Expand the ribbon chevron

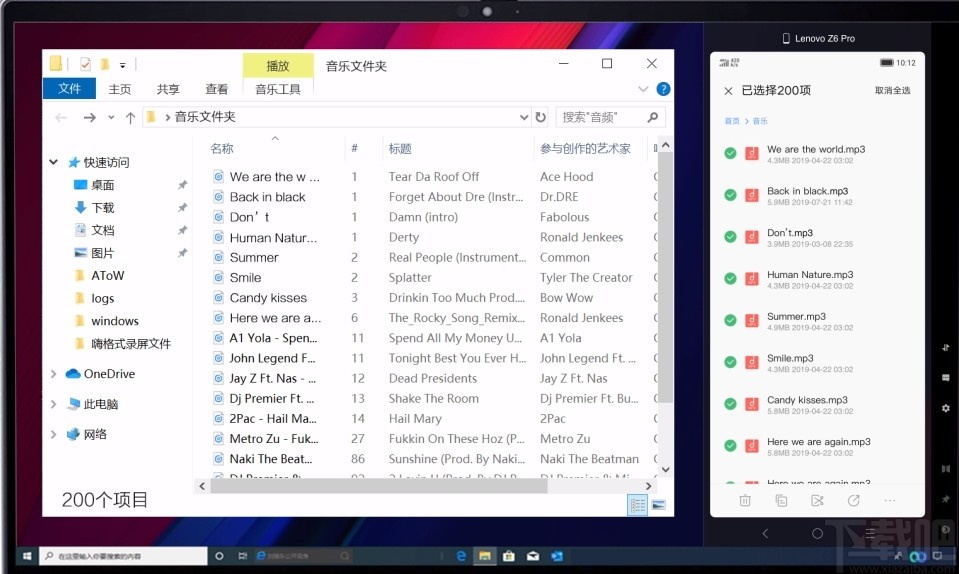(x=643, y=89)
